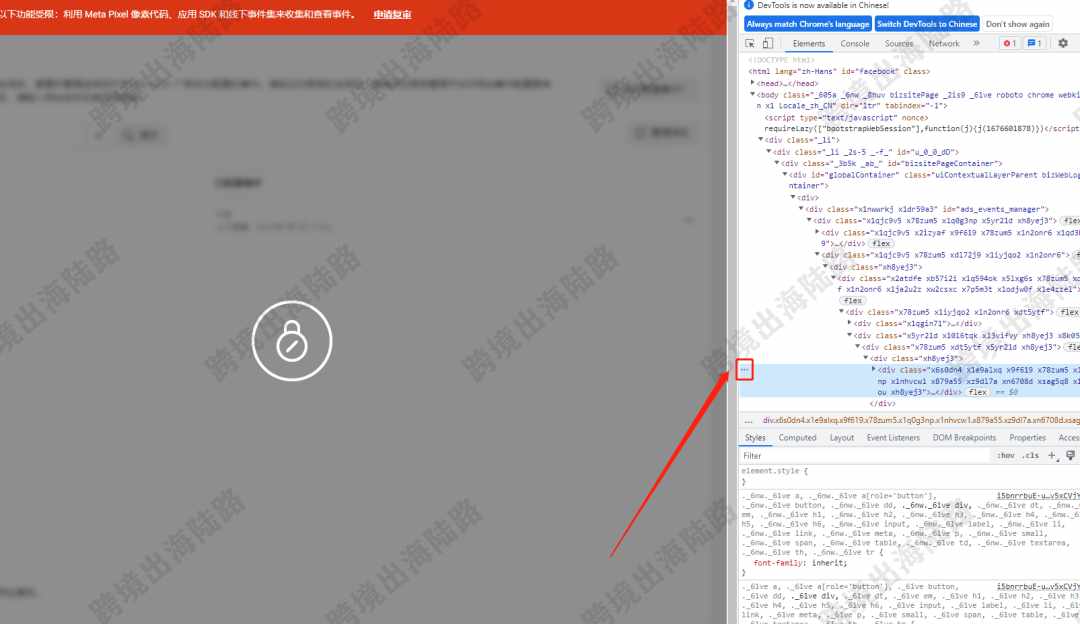Collapse the bizsitePageContainer div node
1080x624 pixels.
[x=777, y=163]
